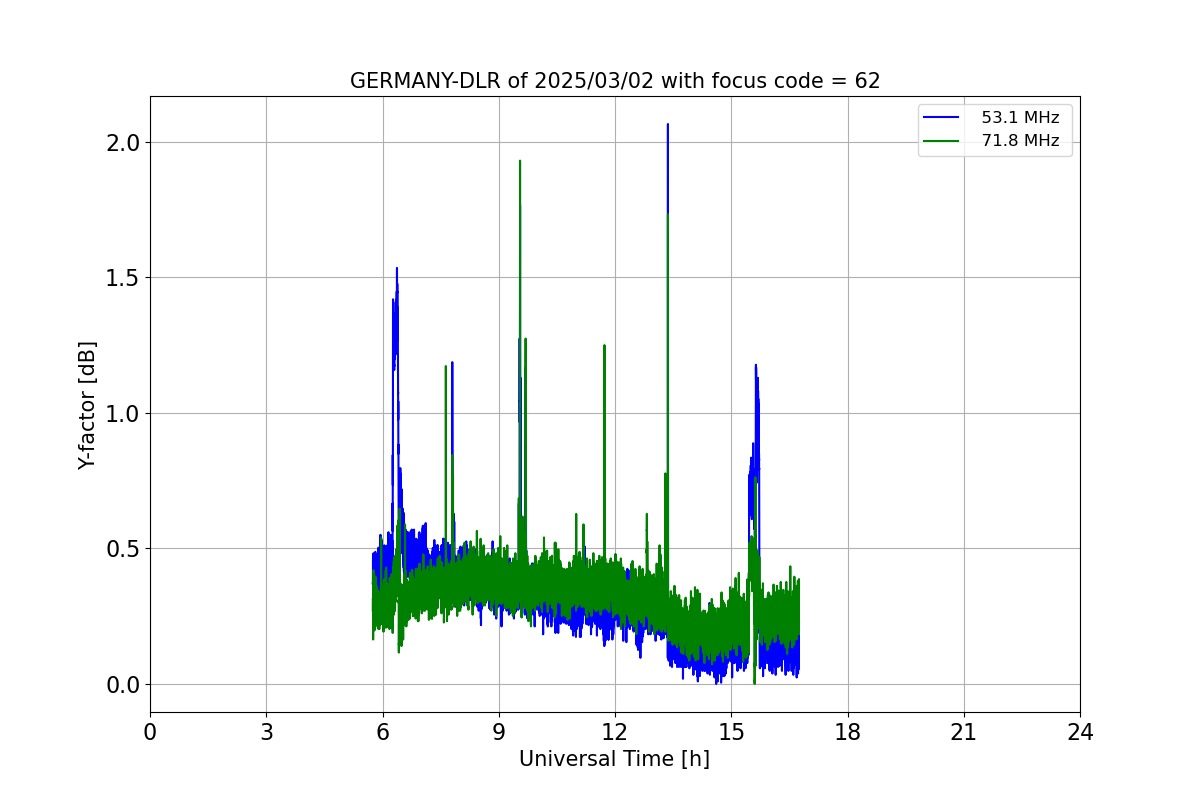Click the y-axis tick label '1.5'

123,278
